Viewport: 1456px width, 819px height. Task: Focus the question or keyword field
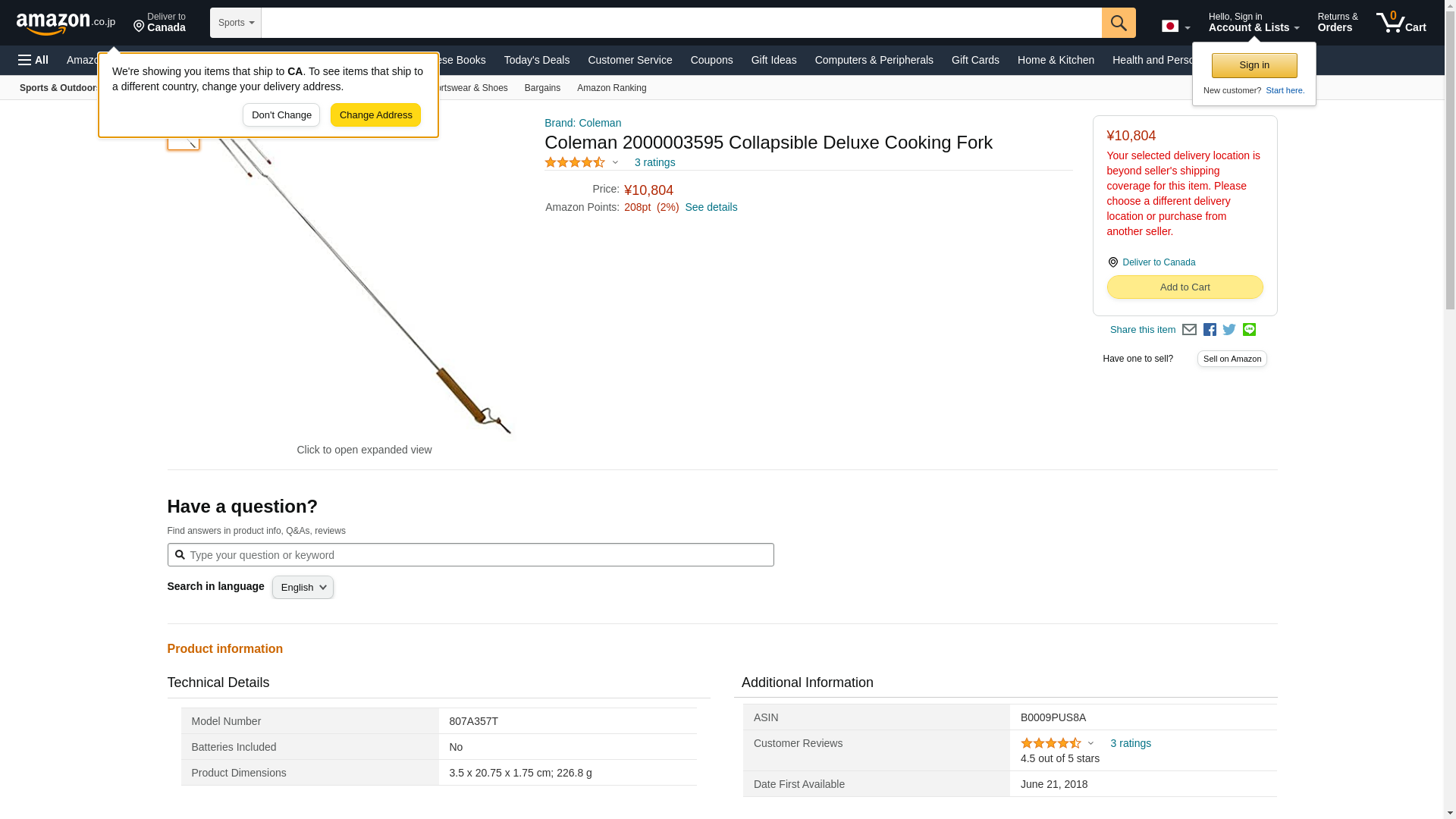[478, 555]
